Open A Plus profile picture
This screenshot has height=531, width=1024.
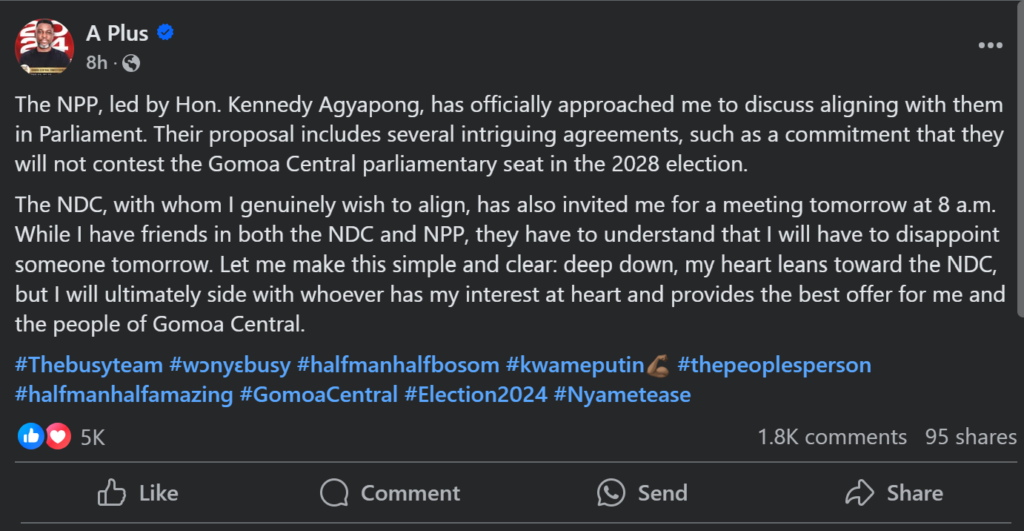pos(43,45)
